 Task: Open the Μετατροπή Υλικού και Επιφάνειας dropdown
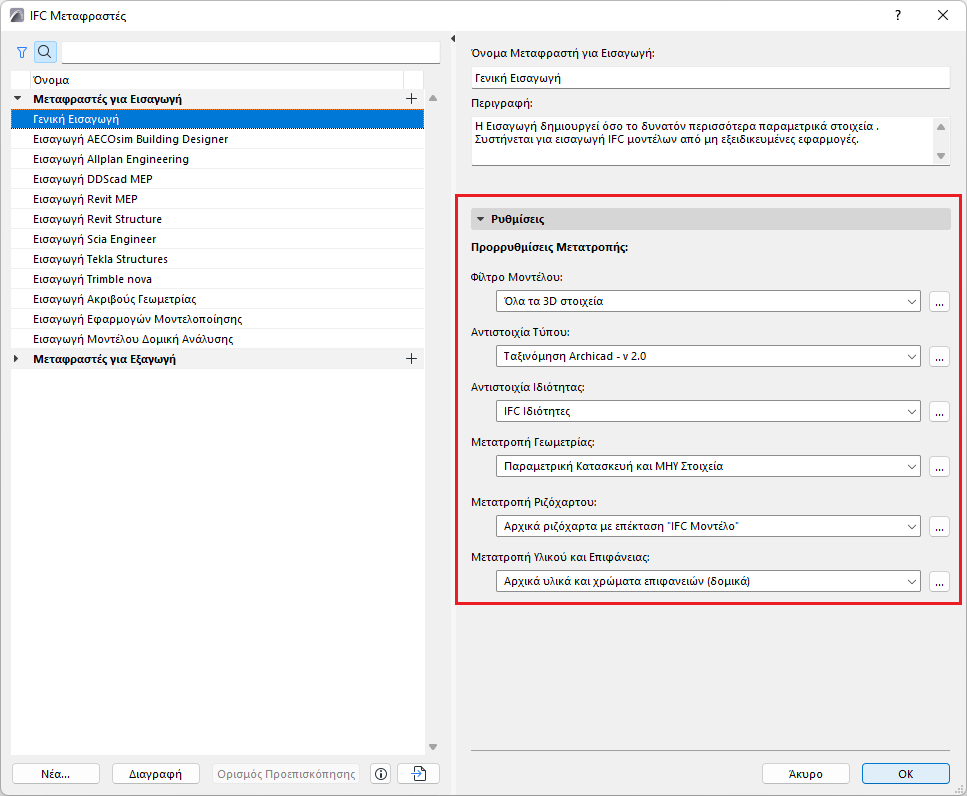(708, 581)
